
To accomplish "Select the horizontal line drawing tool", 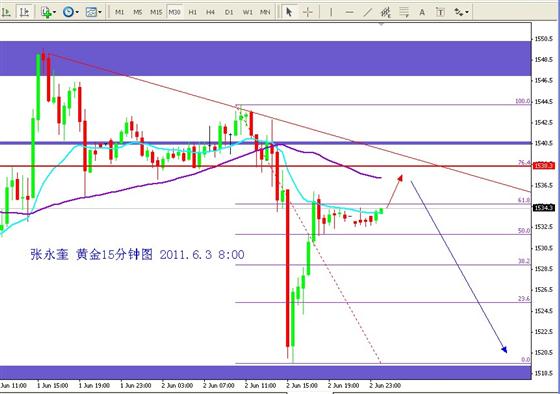I will point(349,12).
